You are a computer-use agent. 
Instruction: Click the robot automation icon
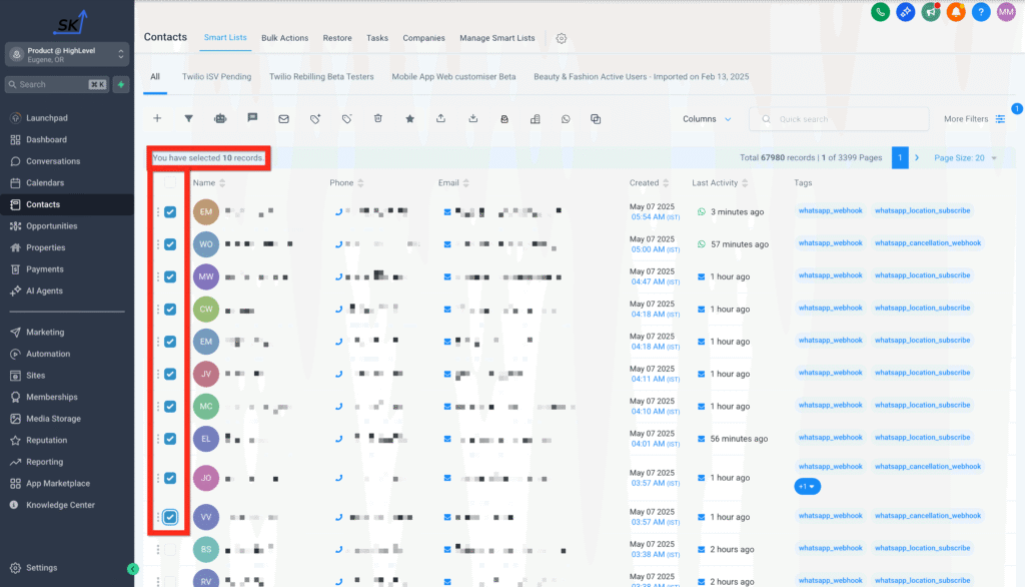coord(220,119)
